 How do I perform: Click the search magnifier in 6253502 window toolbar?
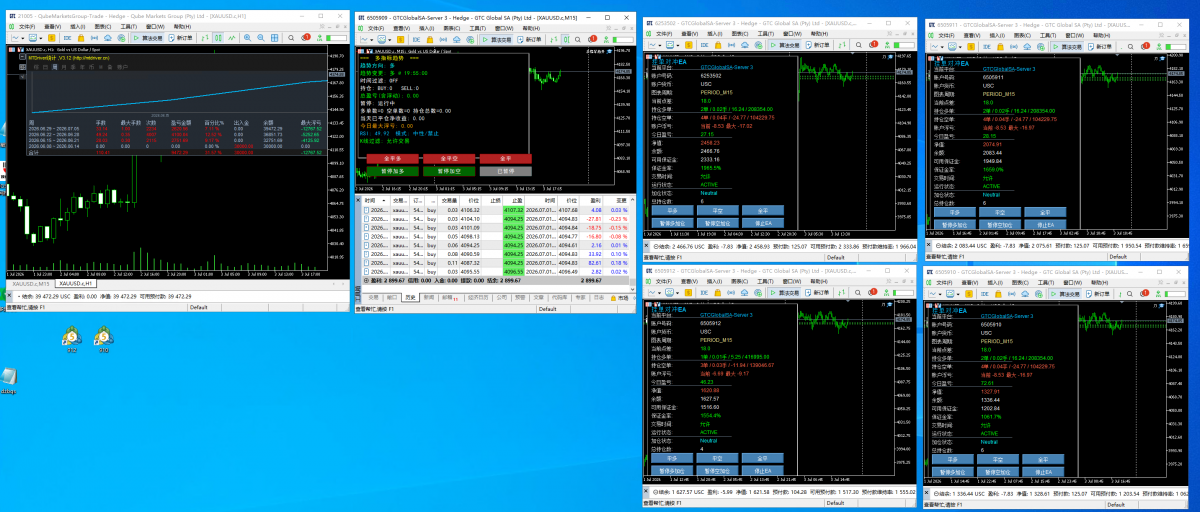(x=858, y=45)
